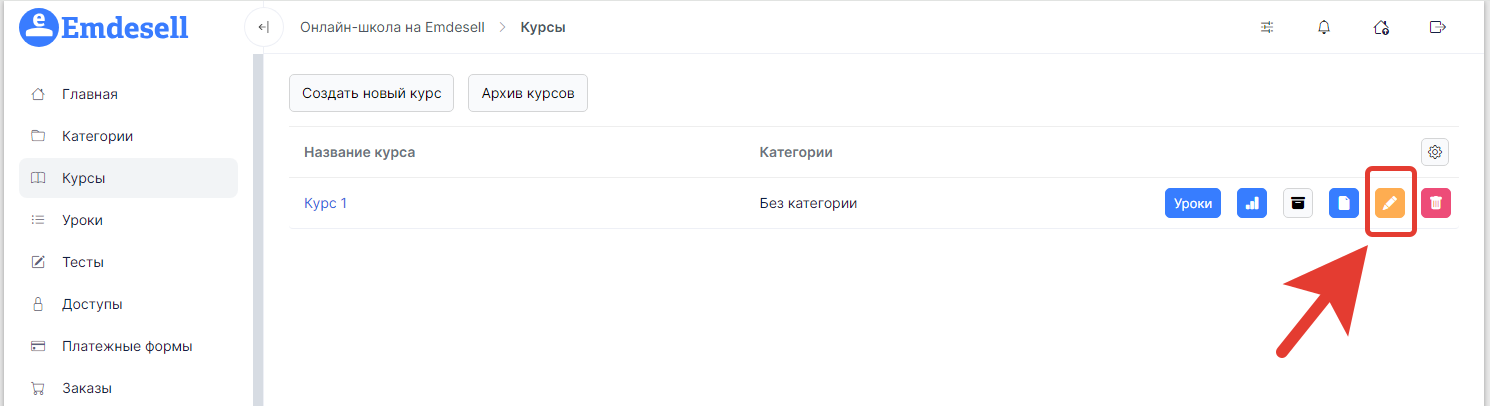Collapse the sidebar with the arrow toggle
The height and width of the screenshot is (406, 1490).
point(264,27)
